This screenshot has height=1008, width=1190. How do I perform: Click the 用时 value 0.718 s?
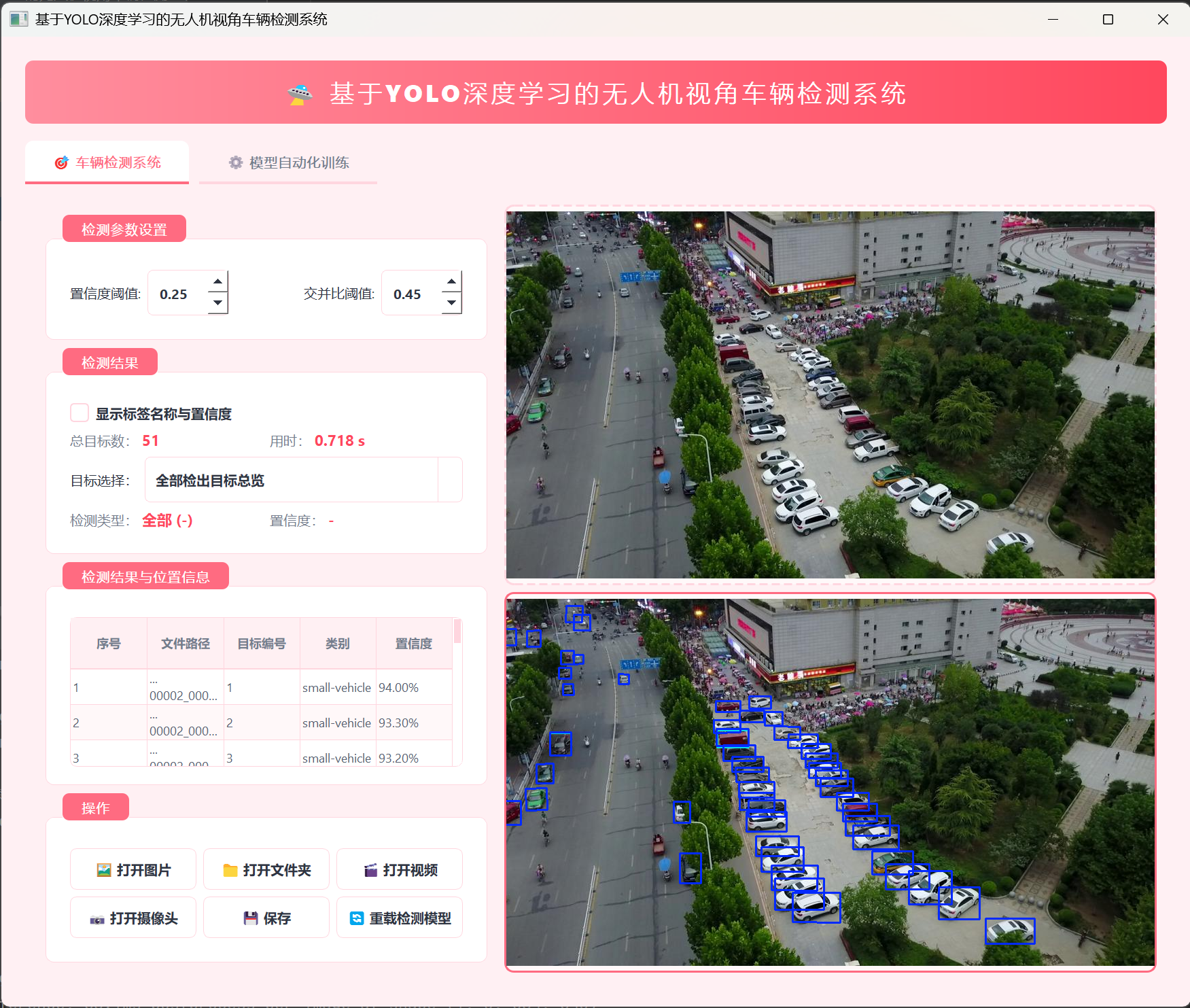point(340,440)
